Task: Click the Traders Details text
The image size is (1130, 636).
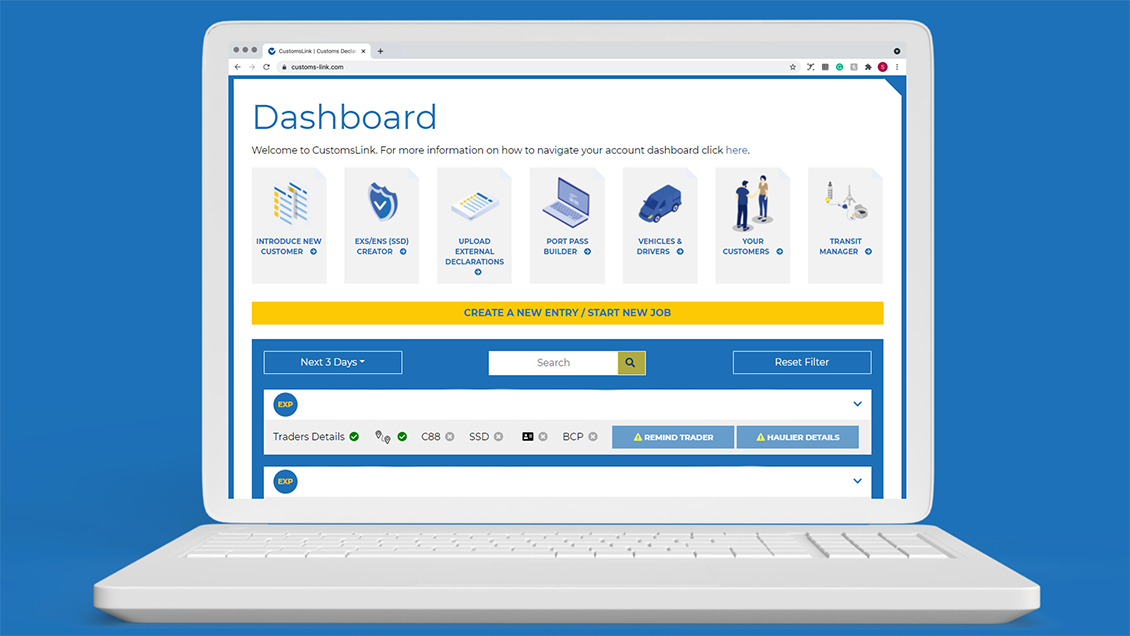Action: [x=308, y=436]
